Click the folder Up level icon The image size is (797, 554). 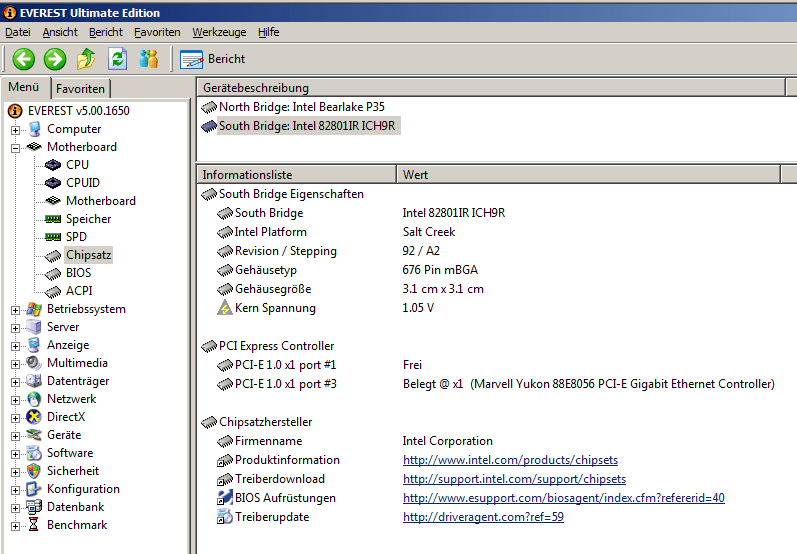point(86,59)
